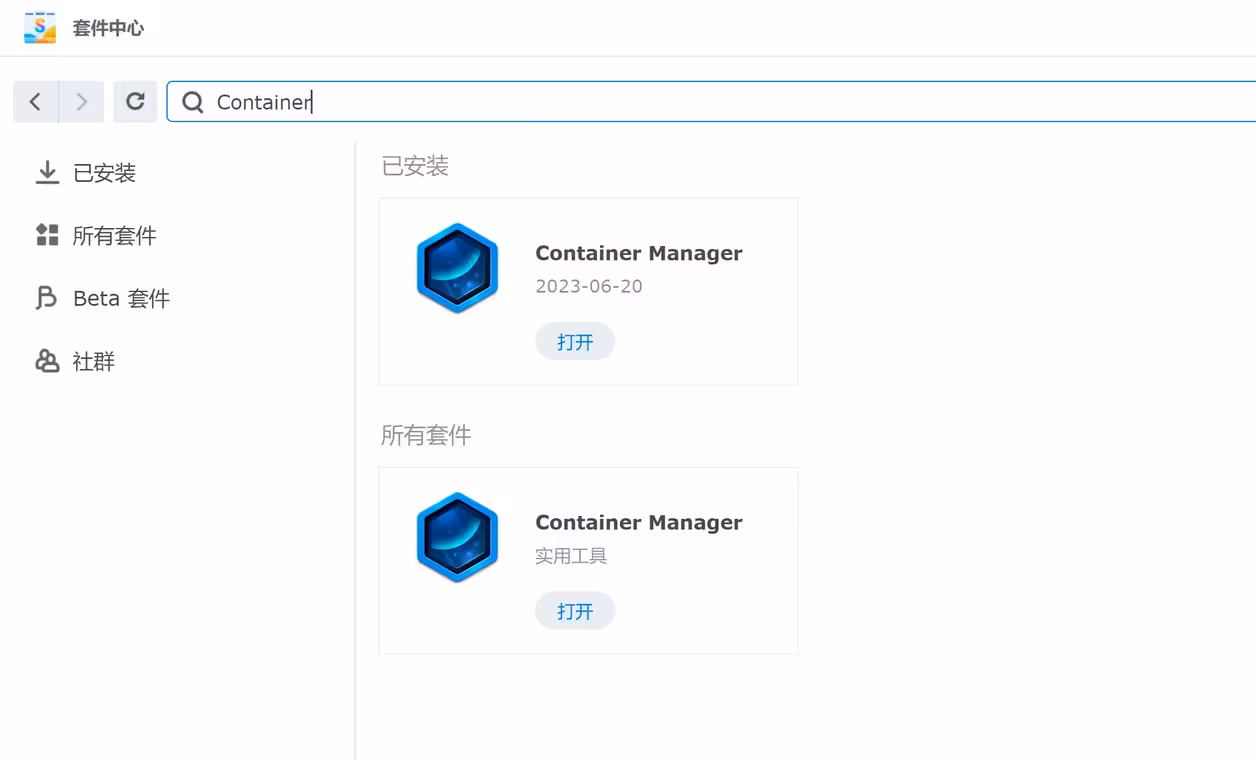Click the magnifier search icon
This screenshot has width=1256, height=760.
[193, 102]
